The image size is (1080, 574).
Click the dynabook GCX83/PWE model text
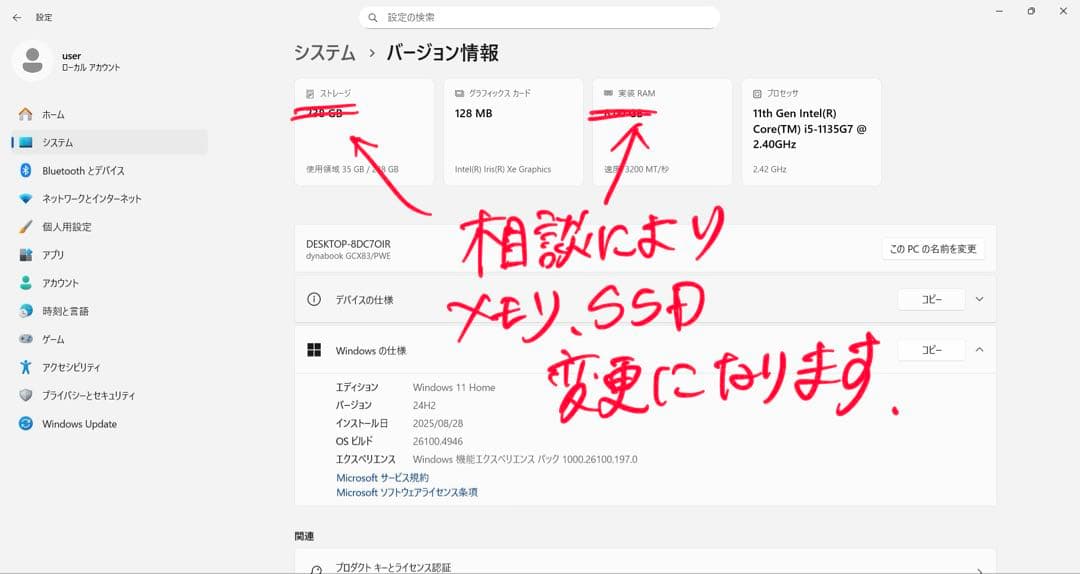point(349,256)
